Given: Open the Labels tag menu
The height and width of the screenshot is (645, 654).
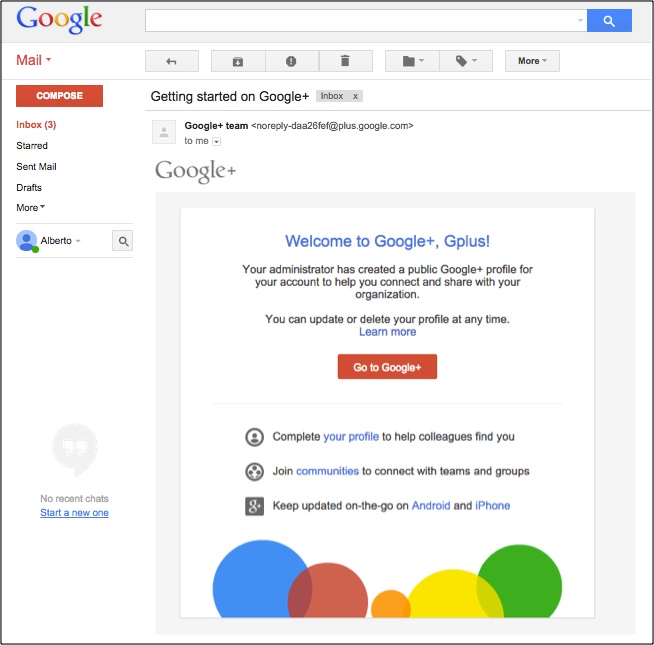Looking at the screenshot, I should [466, 61].
